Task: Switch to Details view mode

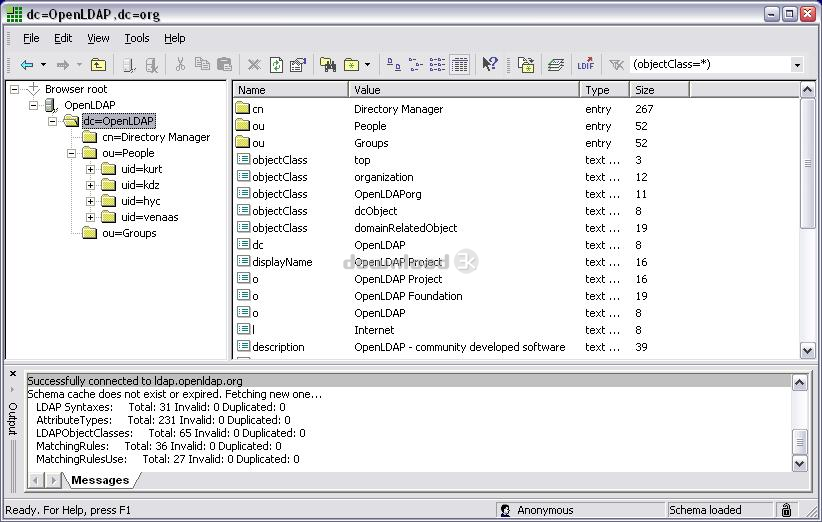Action: (x=459, y=65)
